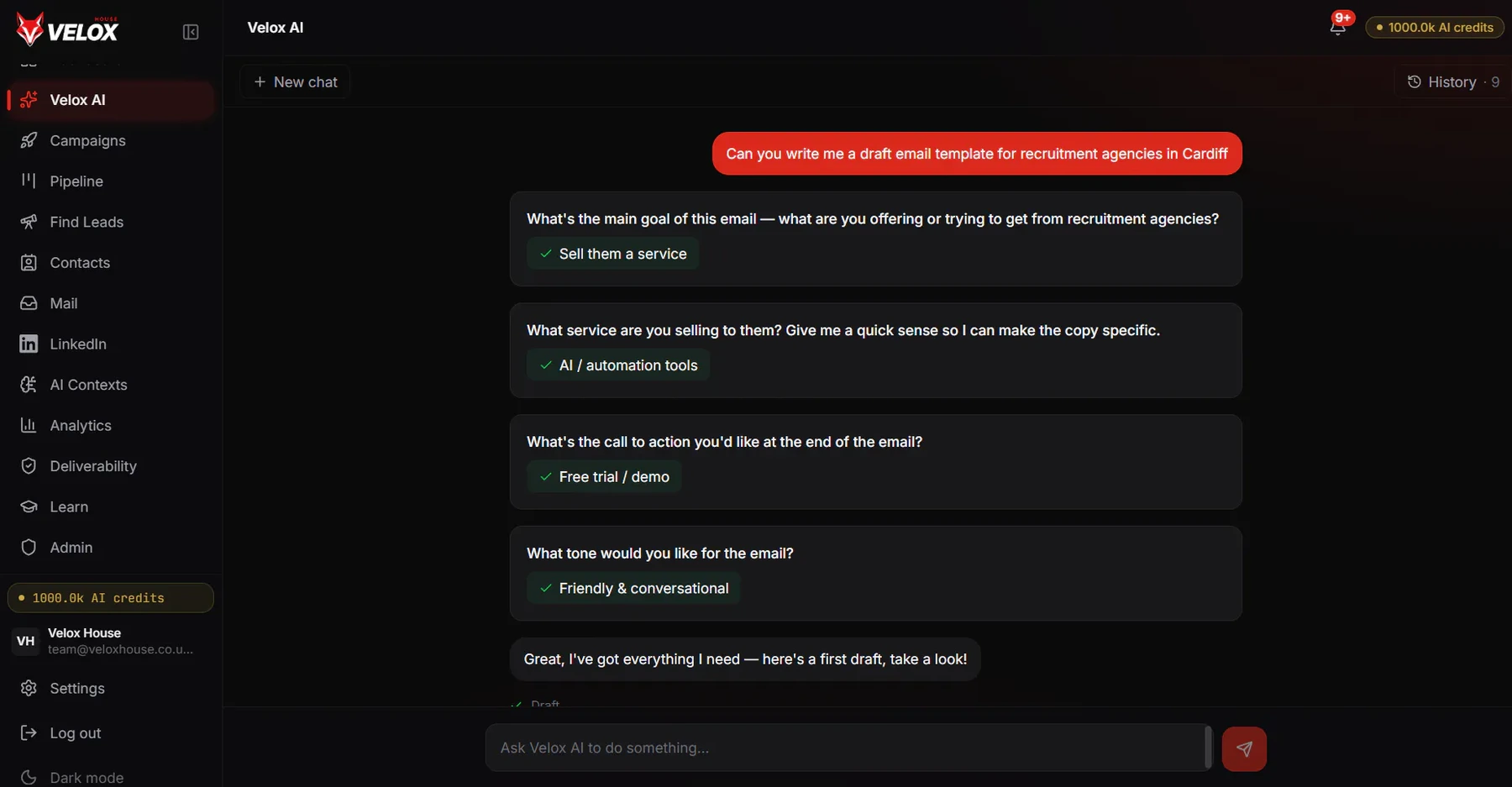Expand chat History panel

pos(1452,82)
